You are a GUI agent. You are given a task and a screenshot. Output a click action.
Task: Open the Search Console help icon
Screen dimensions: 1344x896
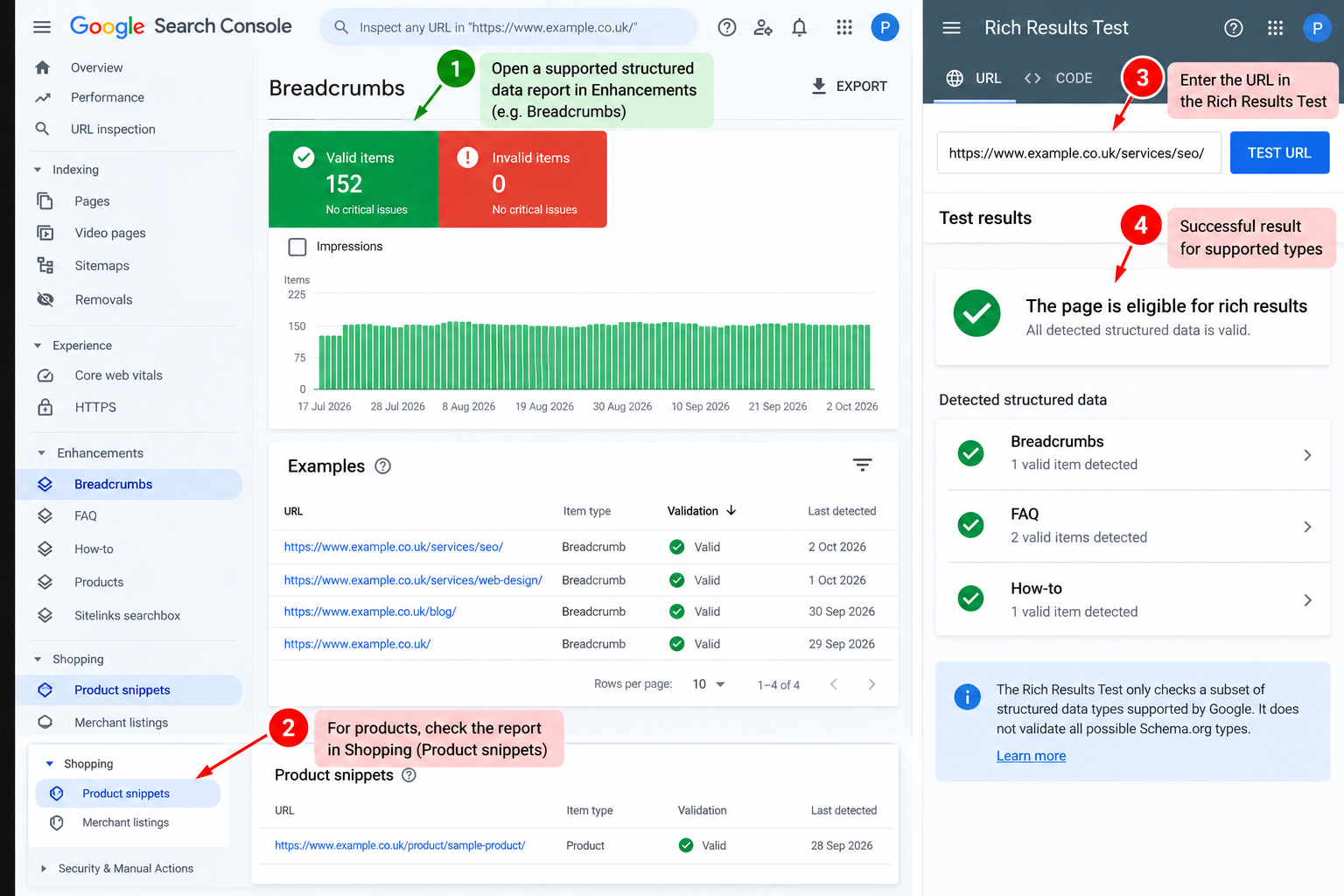(x=727, y=27)
